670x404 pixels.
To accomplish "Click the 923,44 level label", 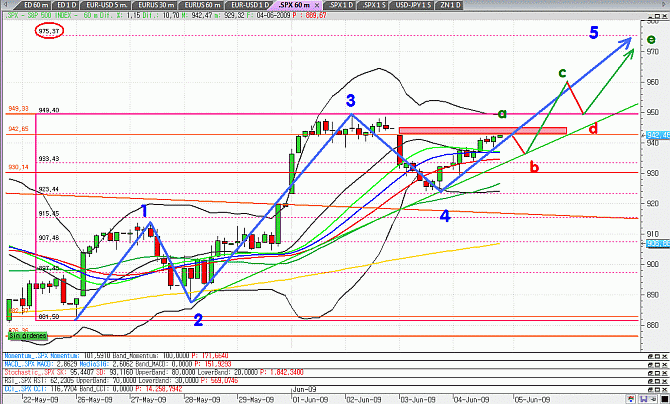I will click(49, 189).
